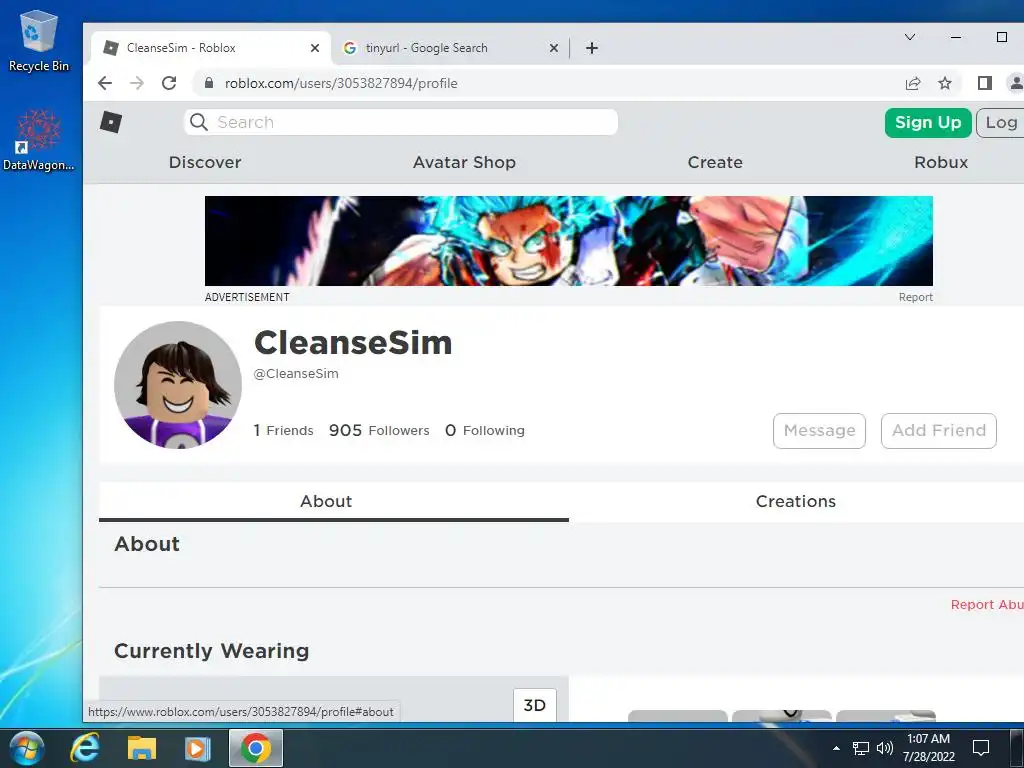Open the network tray icon
The width and height of the screenshot is (1024, 768).
pyautogui.click(x=861, y=748)
